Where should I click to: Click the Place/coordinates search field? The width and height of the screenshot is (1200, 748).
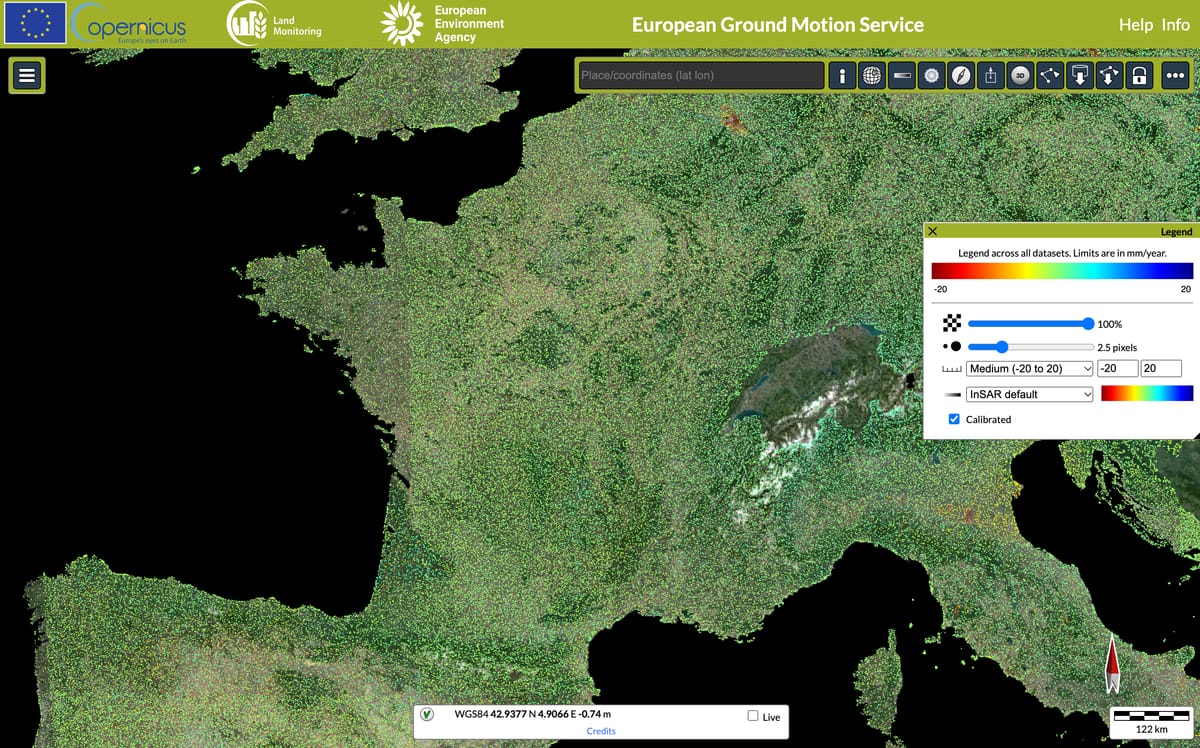[x=702, y=75]
